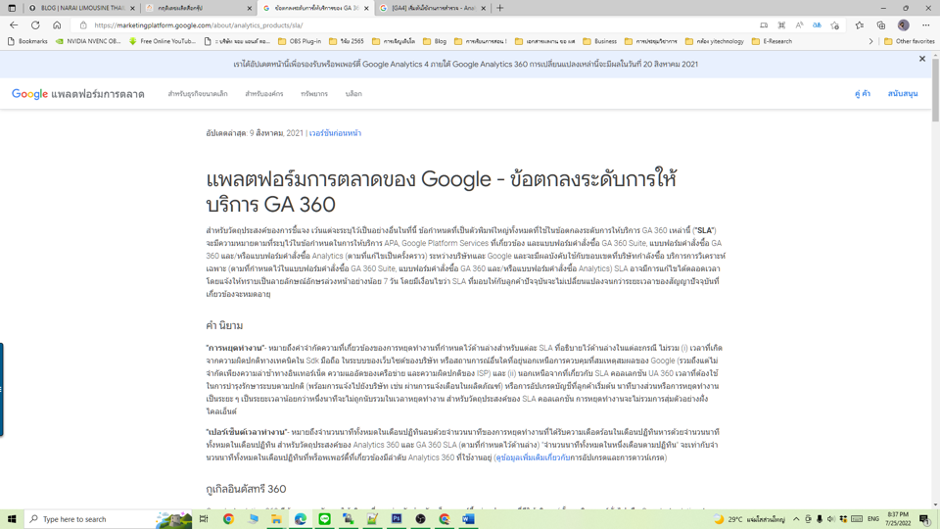
Task: Reload the page with the refresh icon
Action: tap(35, 25)
